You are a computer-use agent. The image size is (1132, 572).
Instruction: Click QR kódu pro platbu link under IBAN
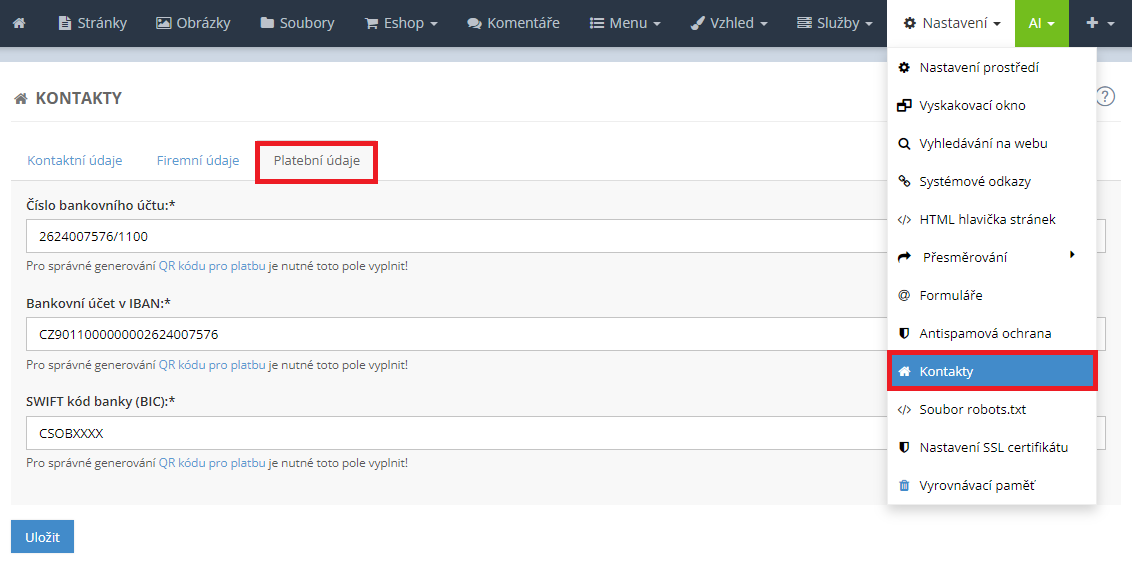[212, 365]
